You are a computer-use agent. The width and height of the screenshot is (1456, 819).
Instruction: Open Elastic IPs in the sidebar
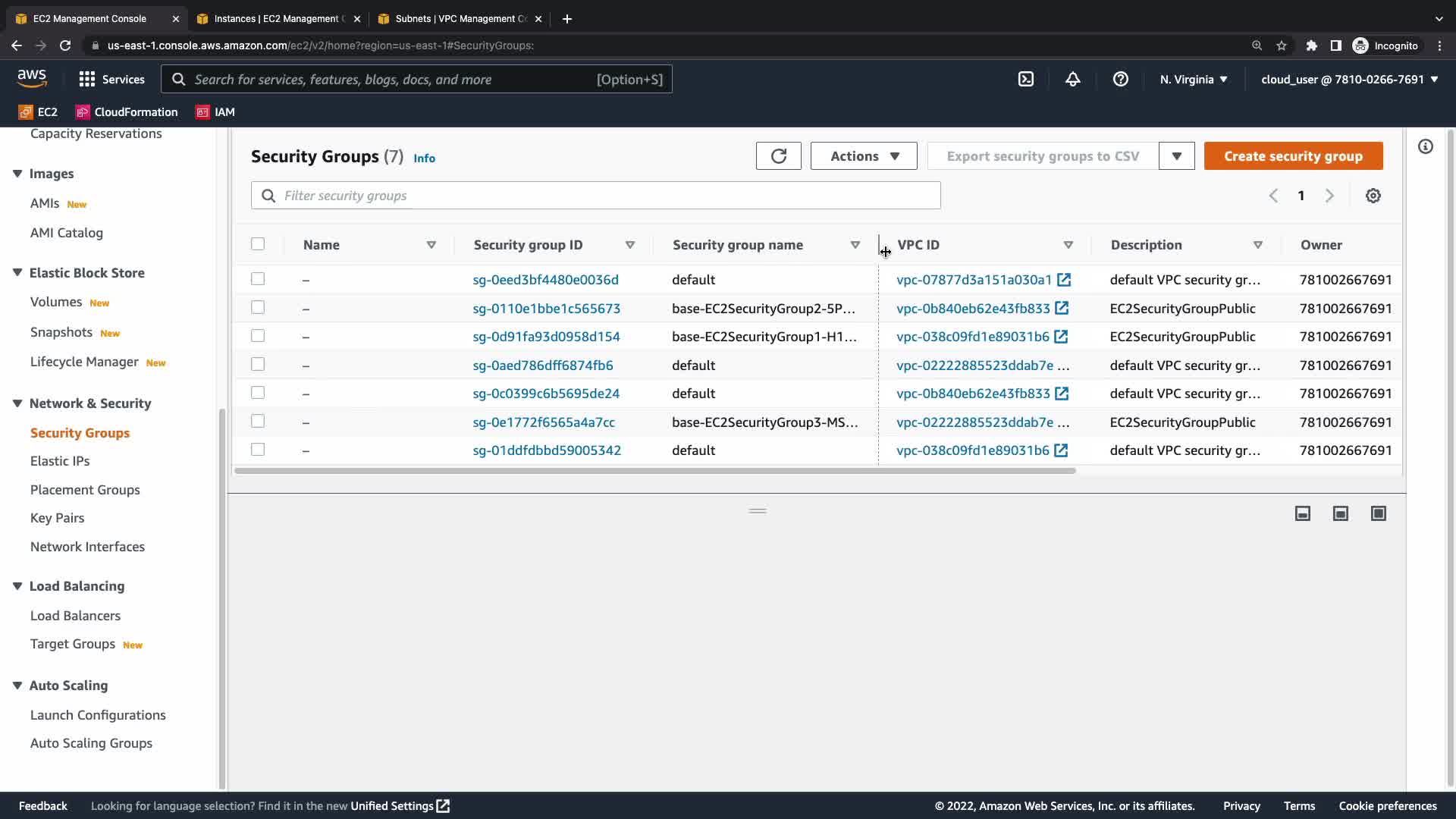tap(60, 461)
